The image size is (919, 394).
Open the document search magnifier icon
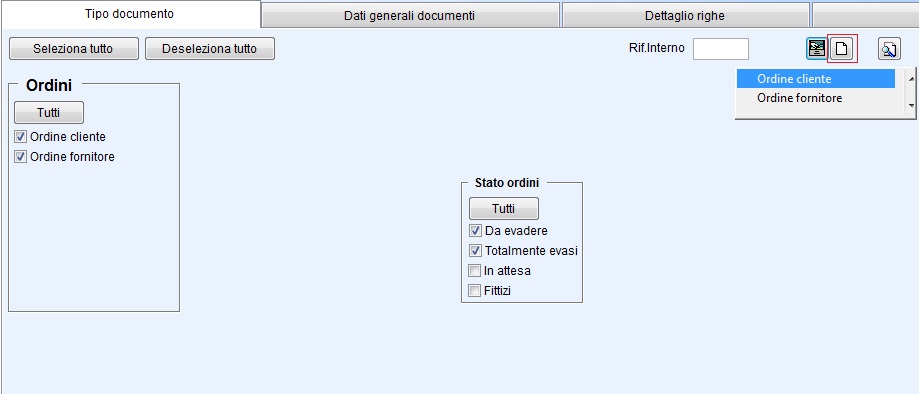coord(889,49)
